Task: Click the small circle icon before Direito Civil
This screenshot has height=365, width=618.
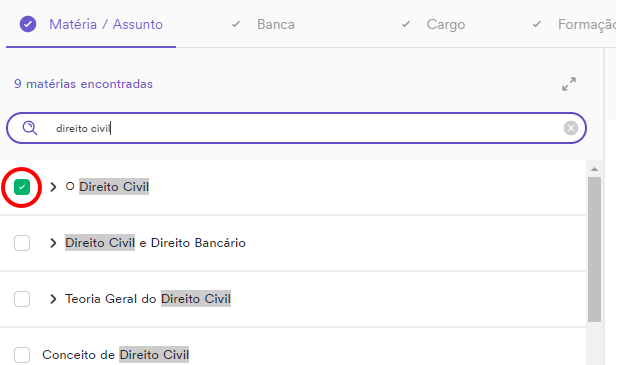Action: click(x=70, y=186)
